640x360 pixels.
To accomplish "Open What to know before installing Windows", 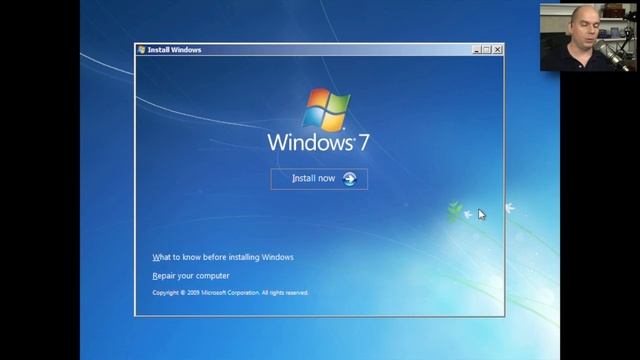I will [223, 257].
